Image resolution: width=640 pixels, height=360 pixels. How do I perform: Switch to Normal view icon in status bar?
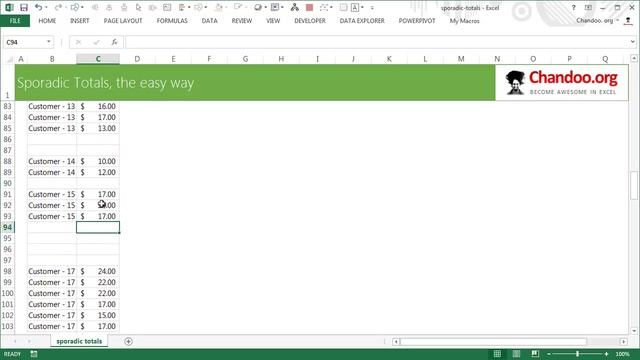(x=497, y=354)
